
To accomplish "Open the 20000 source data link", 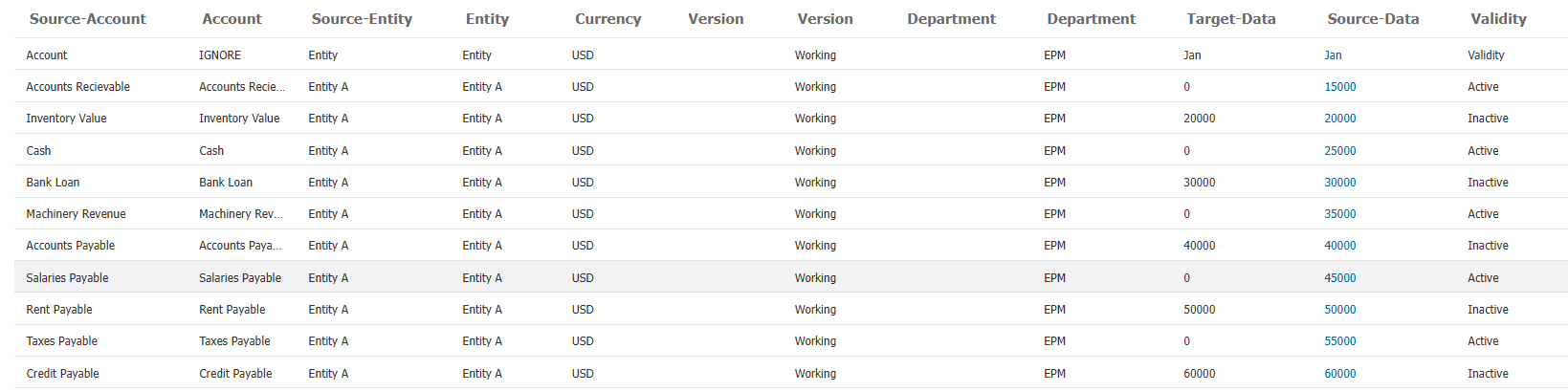I will click(1339, 119).
